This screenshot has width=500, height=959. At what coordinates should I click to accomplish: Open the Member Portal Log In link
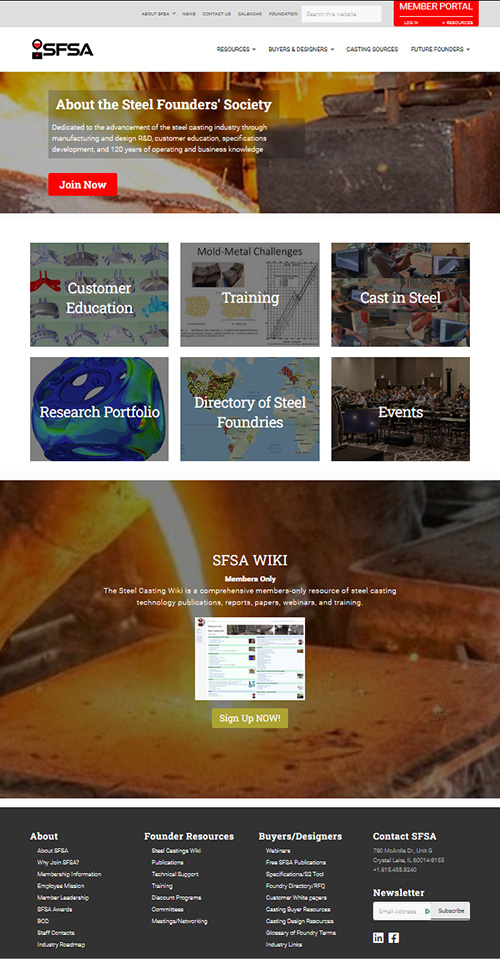[411, 23]
